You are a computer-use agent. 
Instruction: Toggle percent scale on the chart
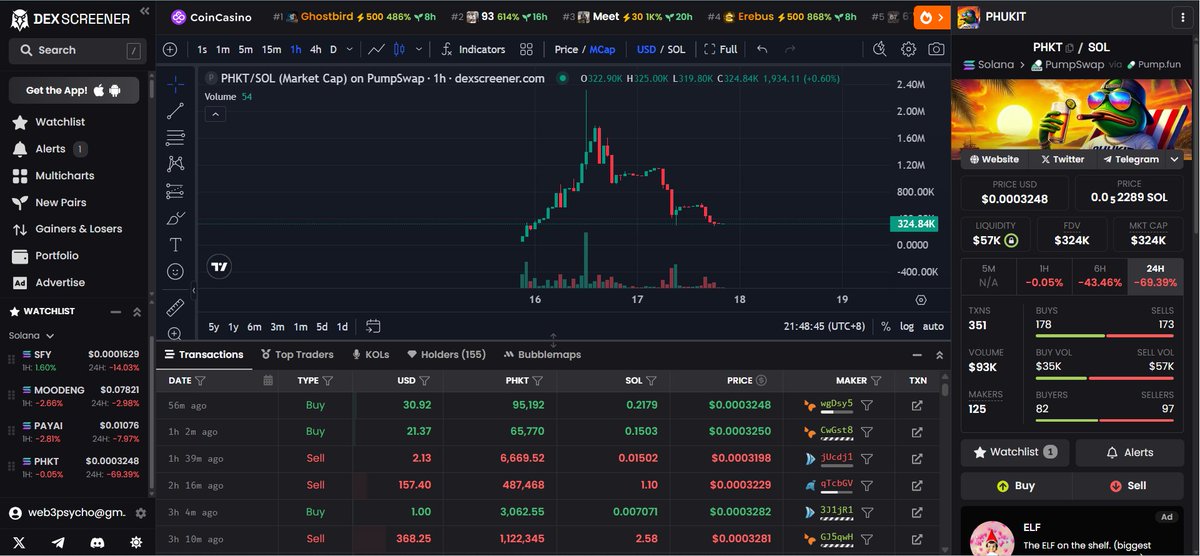point(886,326)
